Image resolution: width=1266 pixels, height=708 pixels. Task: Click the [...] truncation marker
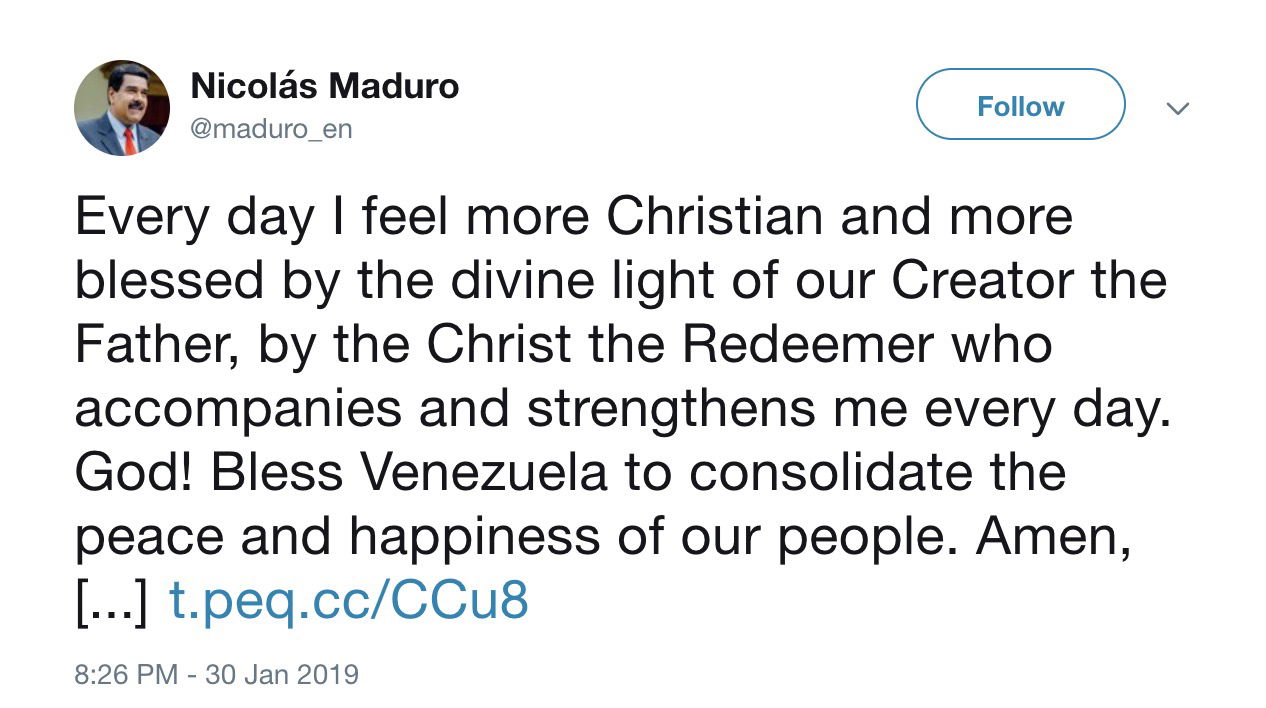pos(112,602)
